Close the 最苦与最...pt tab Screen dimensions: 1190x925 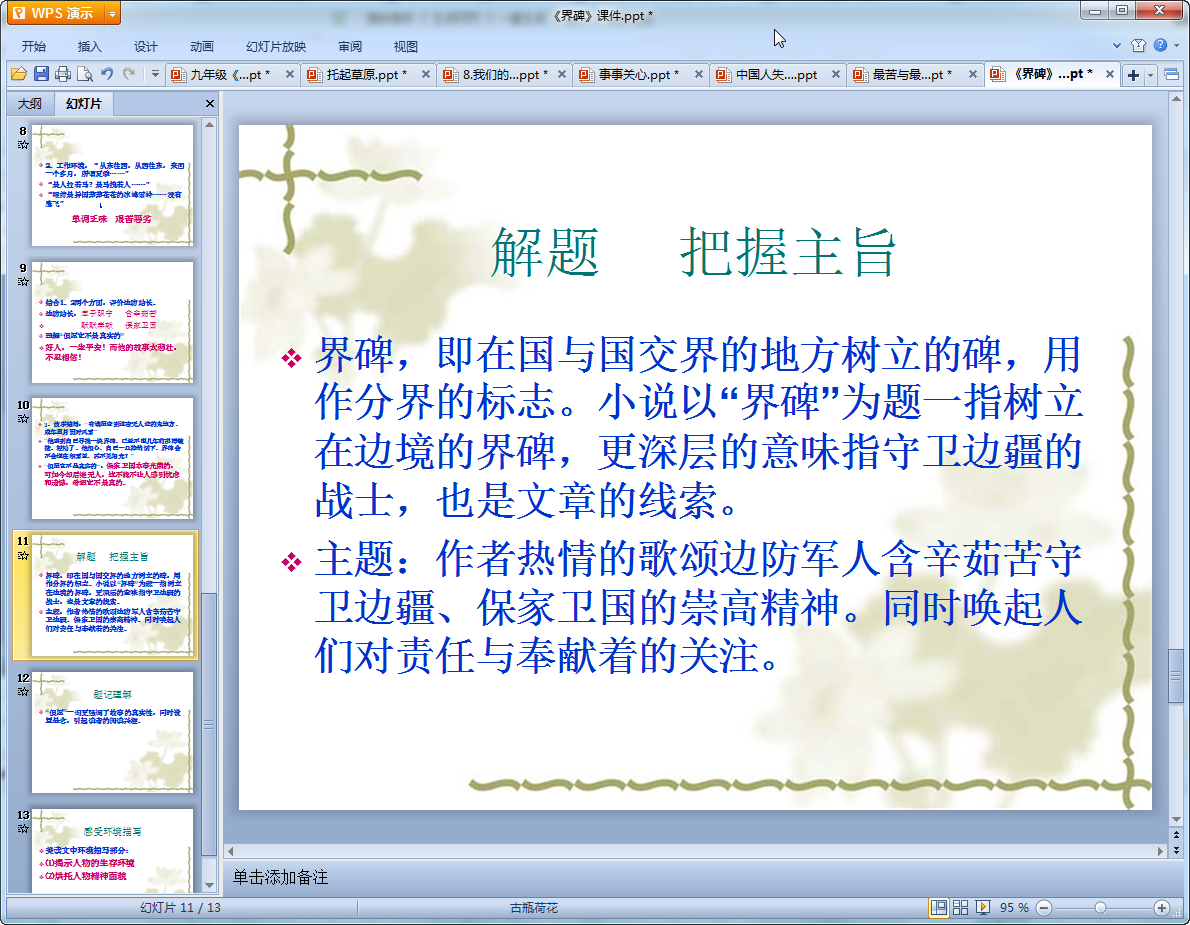tap(973, 74)
